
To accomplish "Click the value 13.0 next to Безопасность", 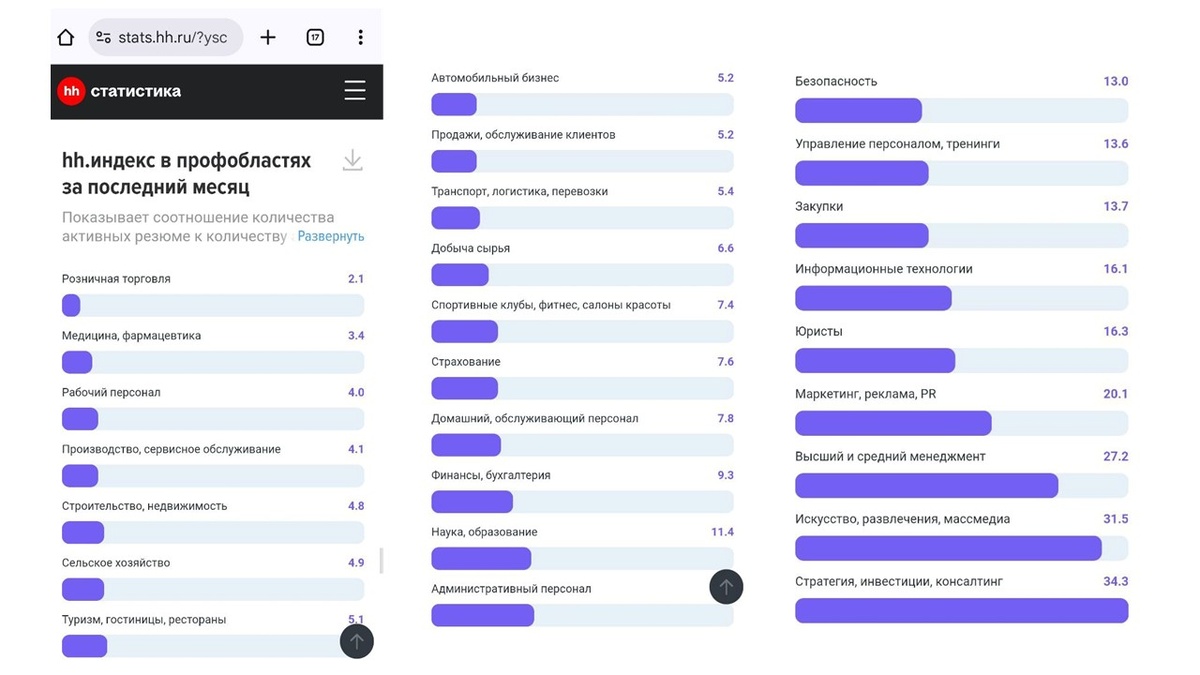I will 1115,81.
